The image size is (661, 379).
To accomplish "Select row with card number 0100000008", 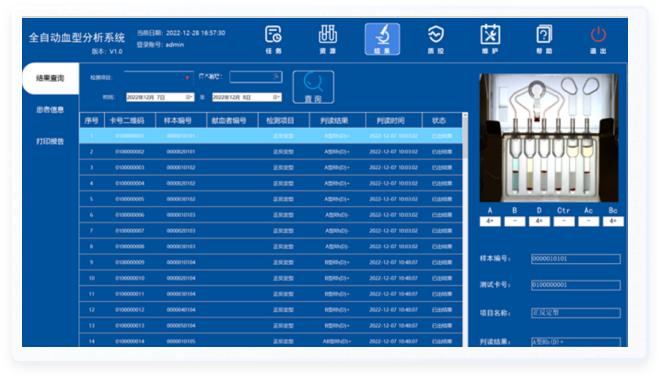I will coord(271,247).
